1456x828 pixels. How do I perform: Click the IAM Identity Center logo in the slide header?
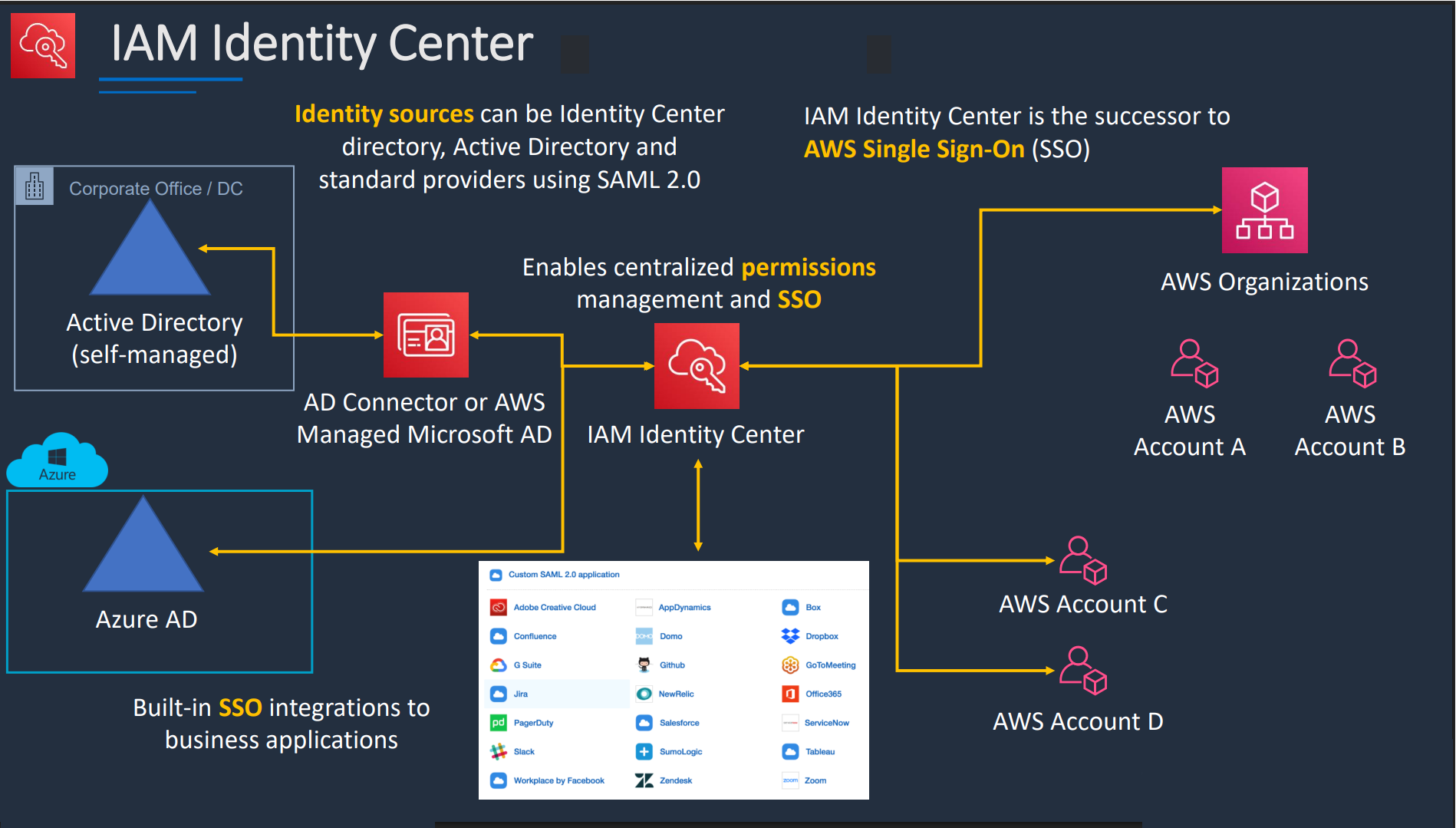coord(43,45)
